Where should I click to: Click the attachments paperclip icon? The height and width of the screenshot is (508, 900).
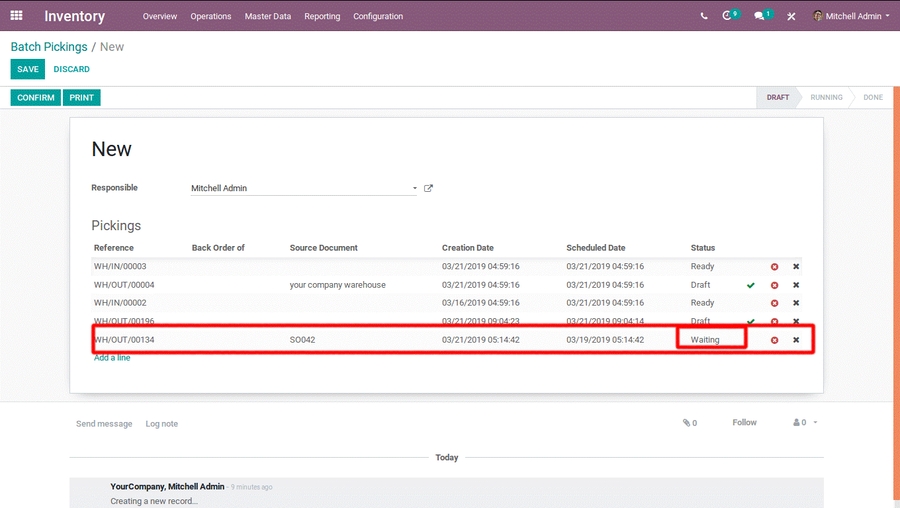tap(689, 423)
